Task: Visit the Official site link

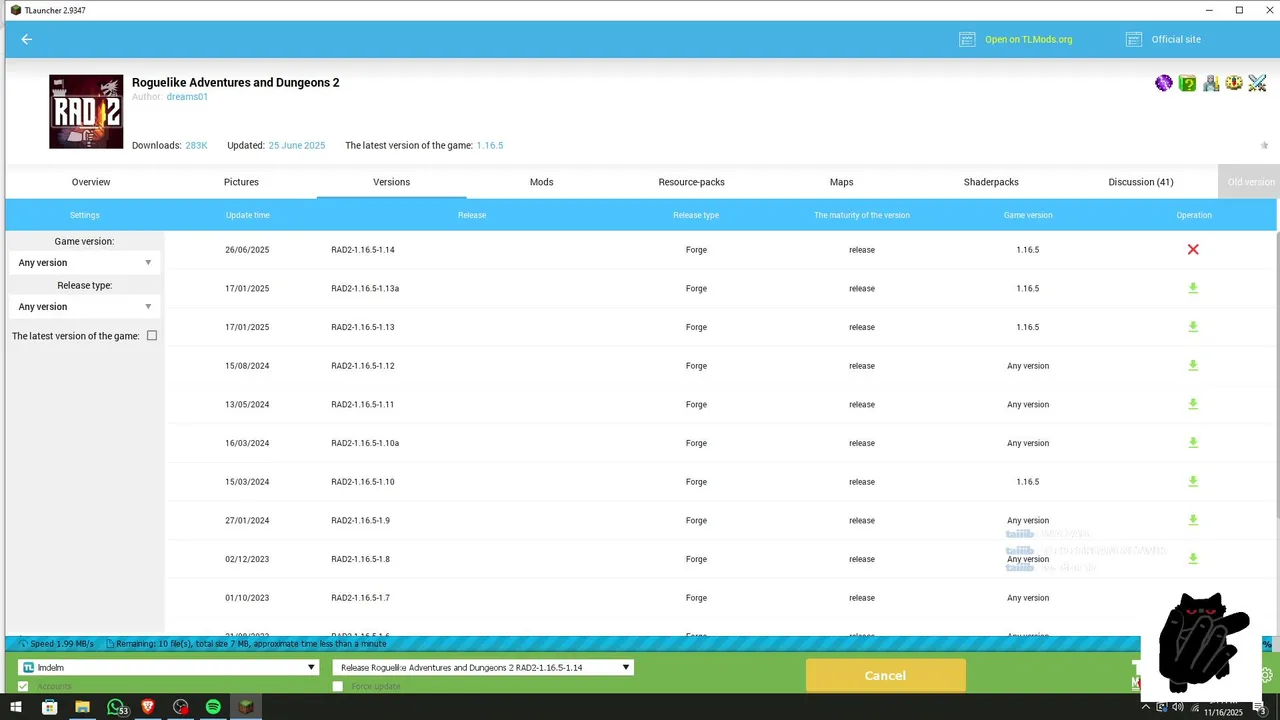Action: (x=1176, y=39)
